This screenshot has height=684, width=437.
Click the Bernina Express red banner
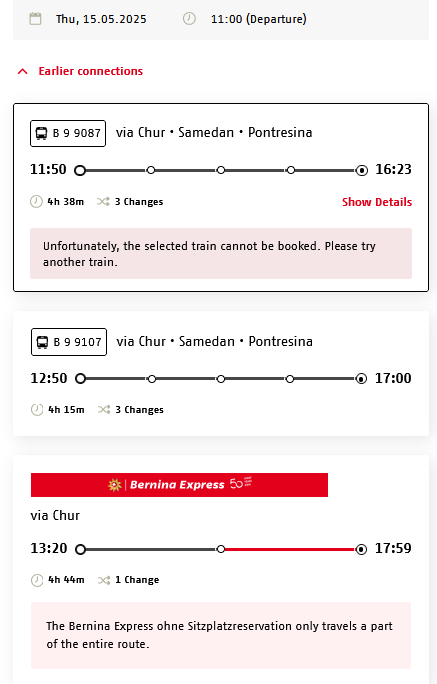[179, 485]
